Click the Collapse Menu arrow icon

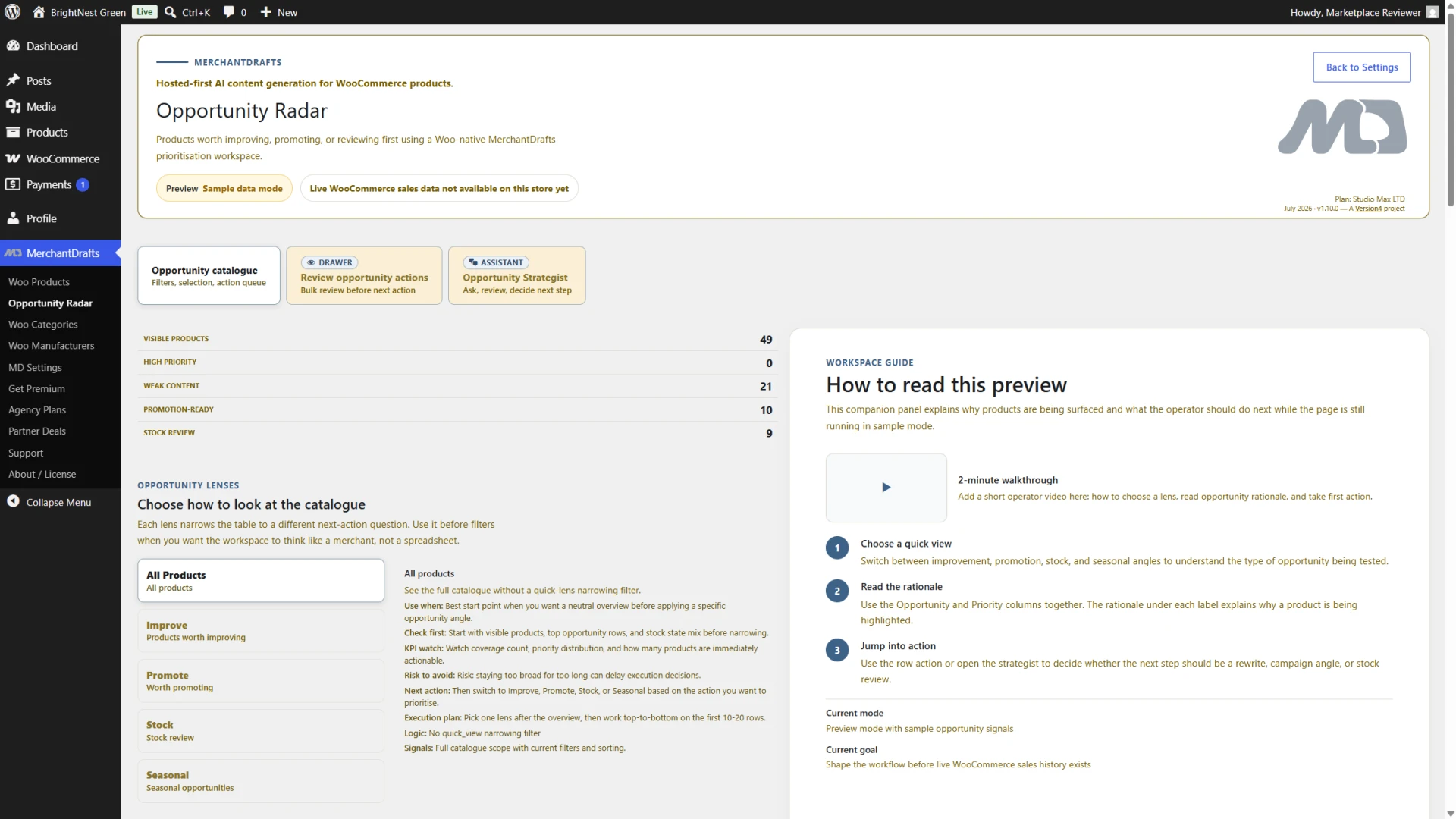[13, 501]
